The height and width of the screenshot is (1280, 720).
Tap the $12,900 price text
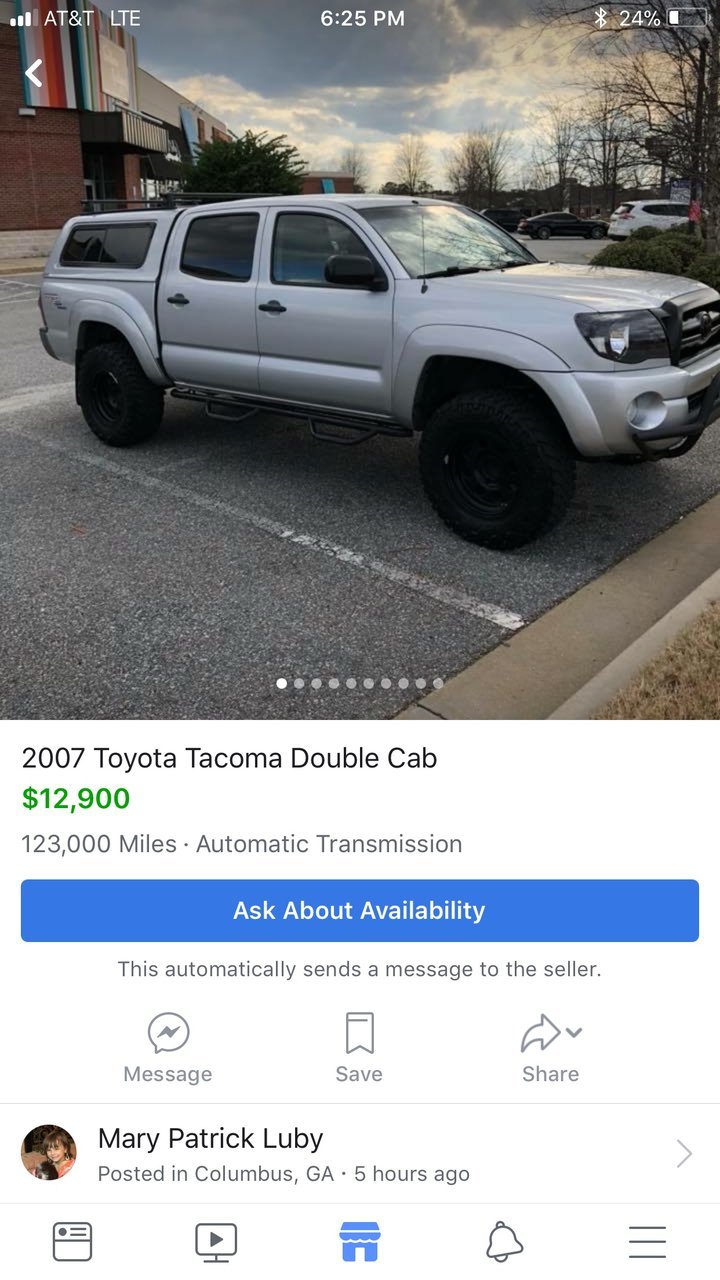click(76, 799)
